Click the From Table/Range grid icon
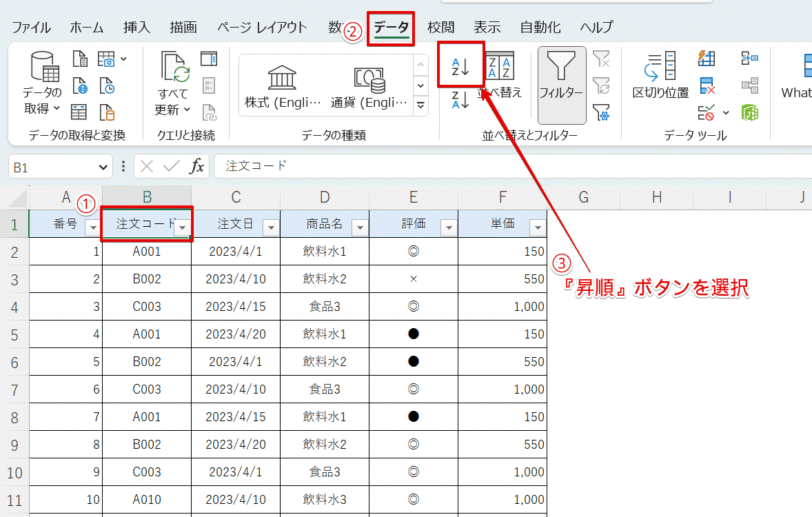Viewport: 812px width, 517px height. [79, 112]
